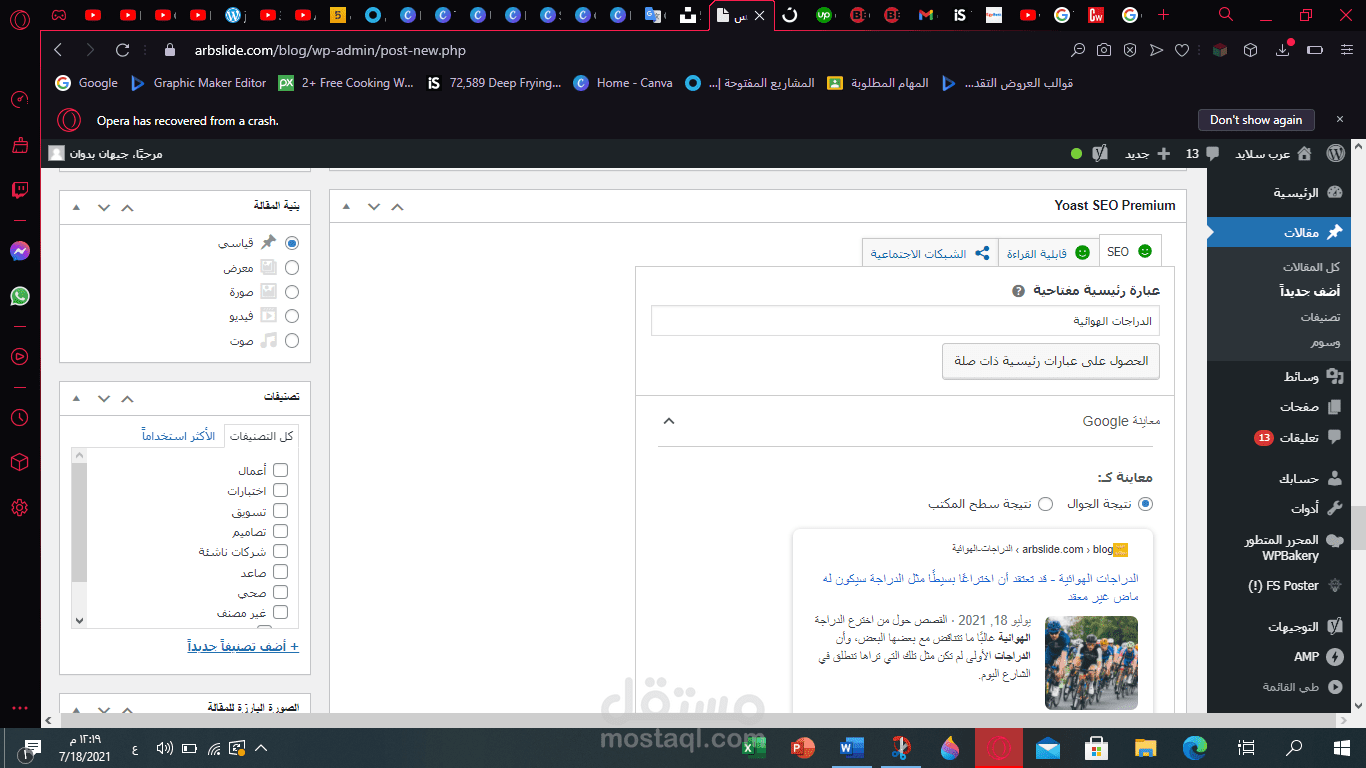Select the قياسي post format radio
Screen dimensions: 1366x768
click(292, 243)
